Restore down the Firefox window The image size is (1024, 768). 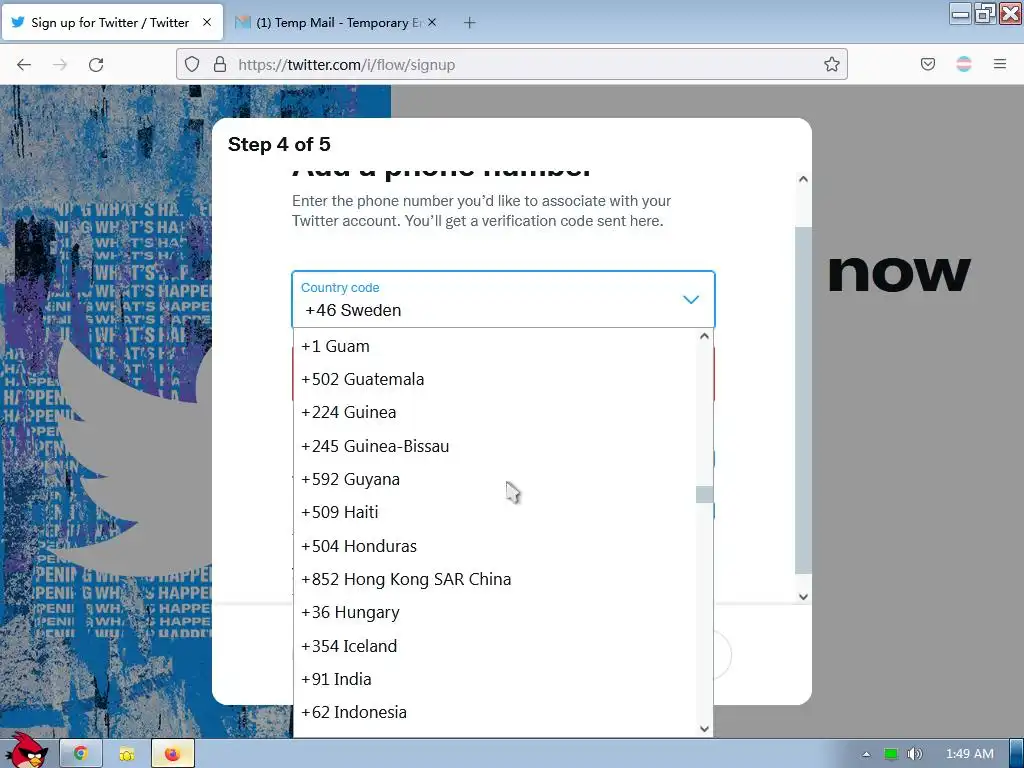coord(985,14)
